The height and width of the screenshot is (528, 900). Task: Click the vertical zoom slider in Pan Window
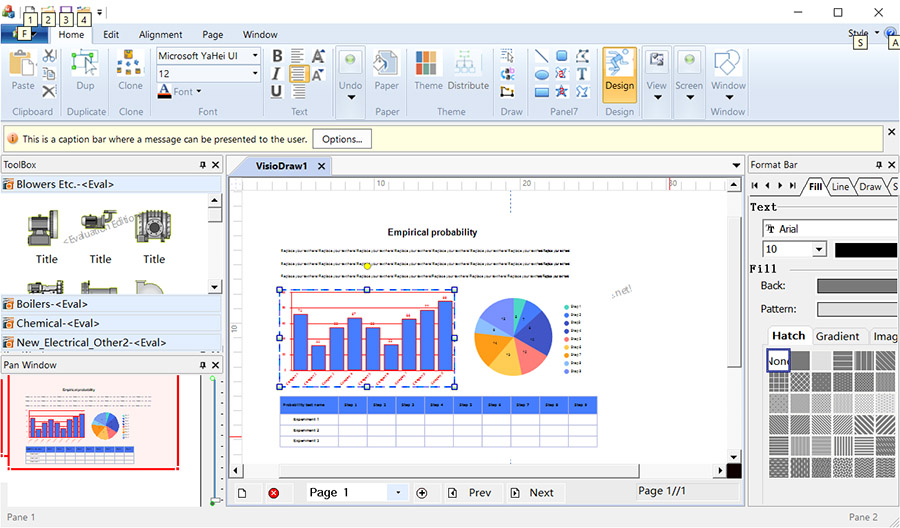pos(213,440)
